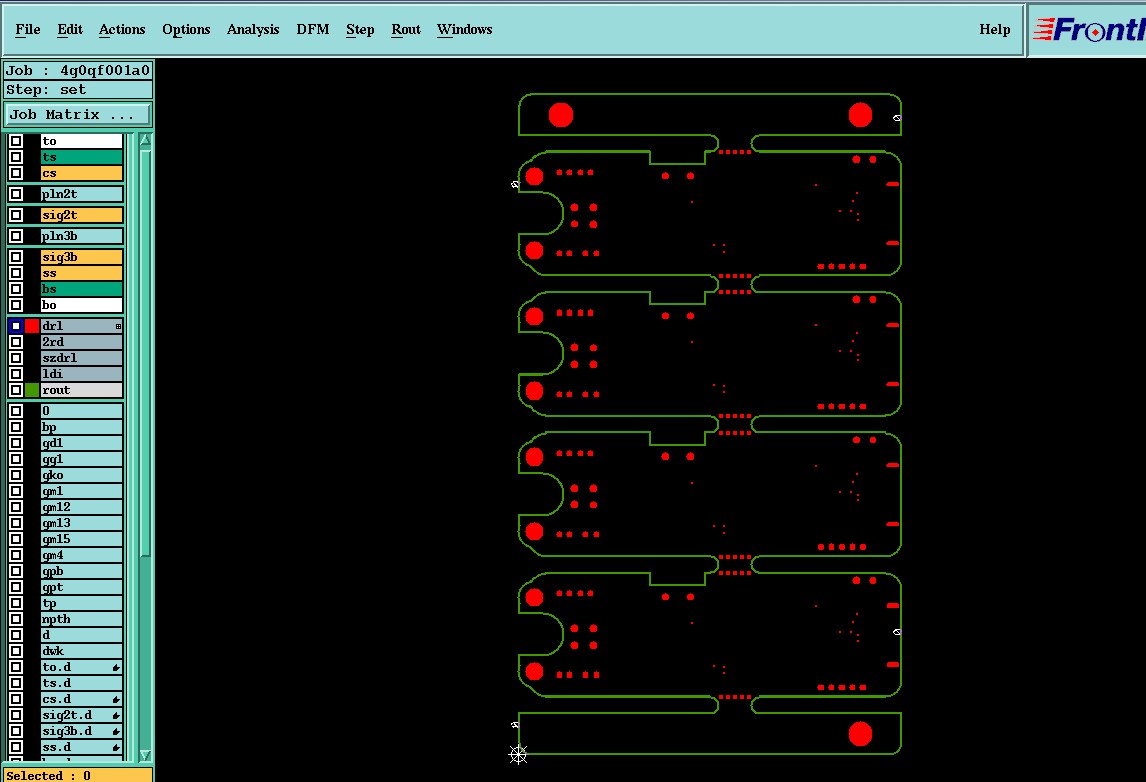Select the ts.d layer name
The image size is (1146, 782).
(81, 683)
